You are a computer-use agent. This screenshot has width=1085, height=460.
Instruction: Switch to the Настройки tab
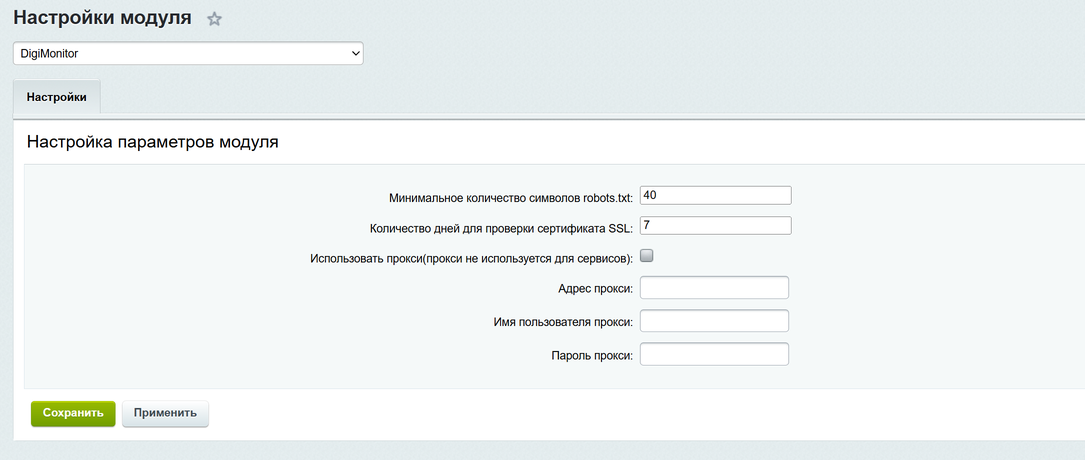[56, 98]
